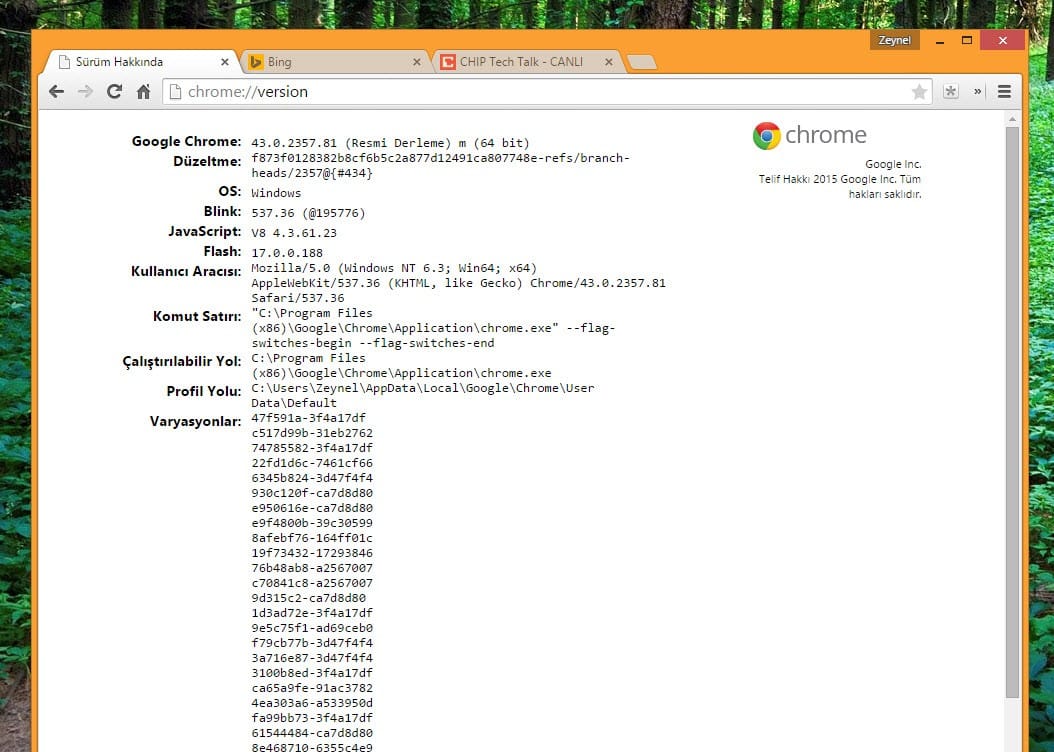Click the CHIP favicon on its tab
Screen dimensions: 1054x752
click(x=448, y=62)
